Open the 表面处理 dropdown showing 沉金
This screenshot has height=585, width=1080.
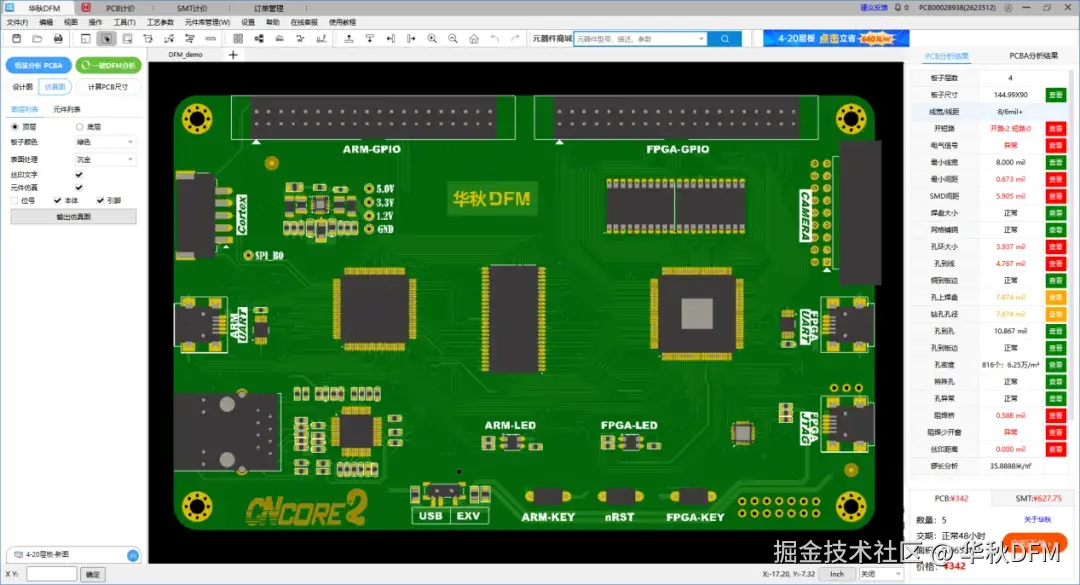click(x=105, y=159)
